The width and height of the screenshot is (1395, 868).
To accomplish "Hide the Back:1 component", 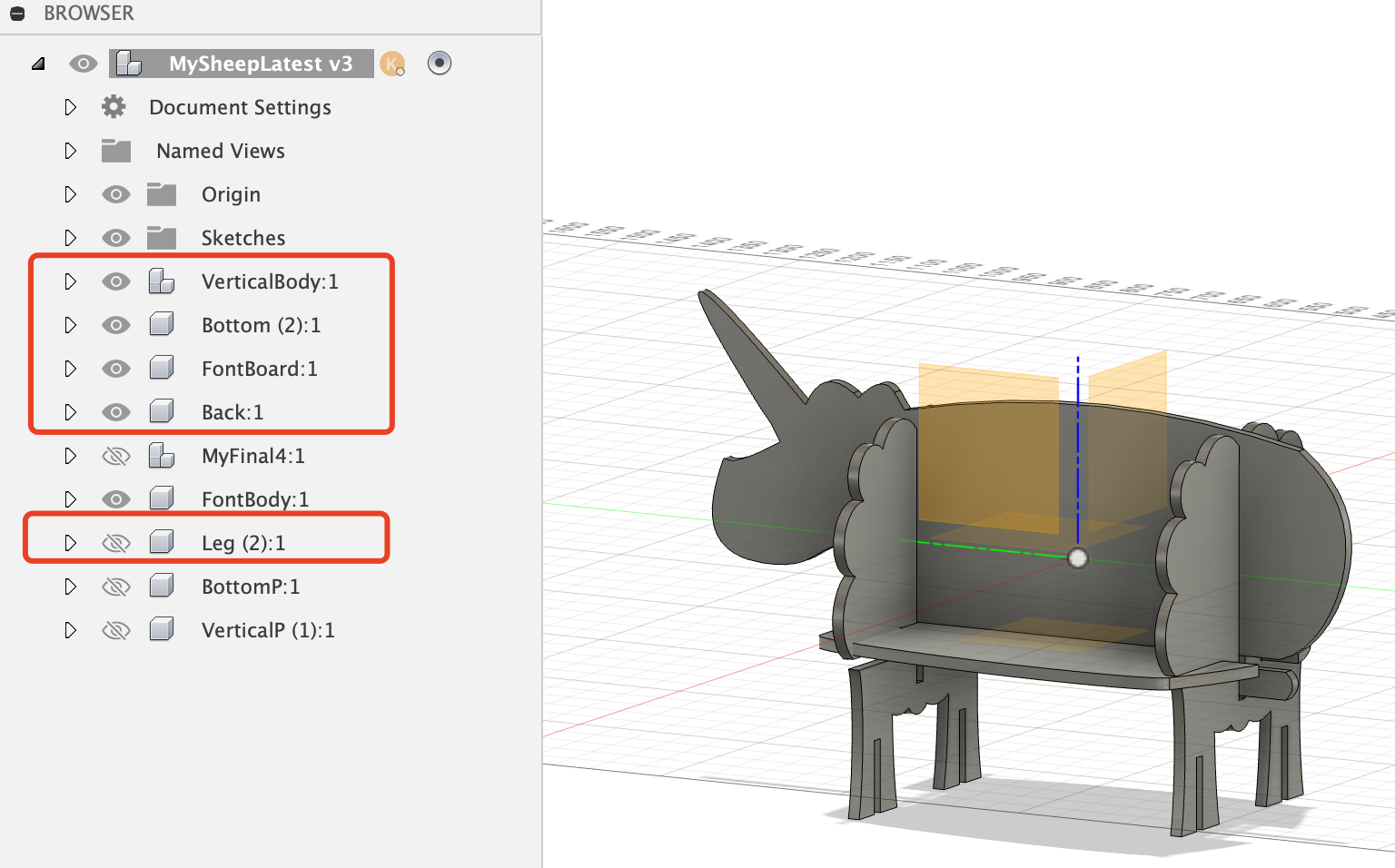I will click(116, 412).
